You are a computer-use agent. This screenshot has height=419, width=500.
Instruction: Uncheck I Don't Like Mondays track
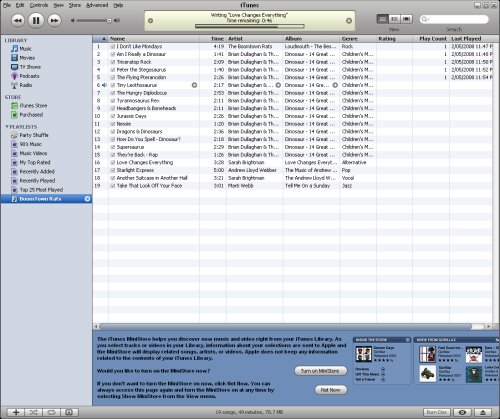(x=113, y=47)
